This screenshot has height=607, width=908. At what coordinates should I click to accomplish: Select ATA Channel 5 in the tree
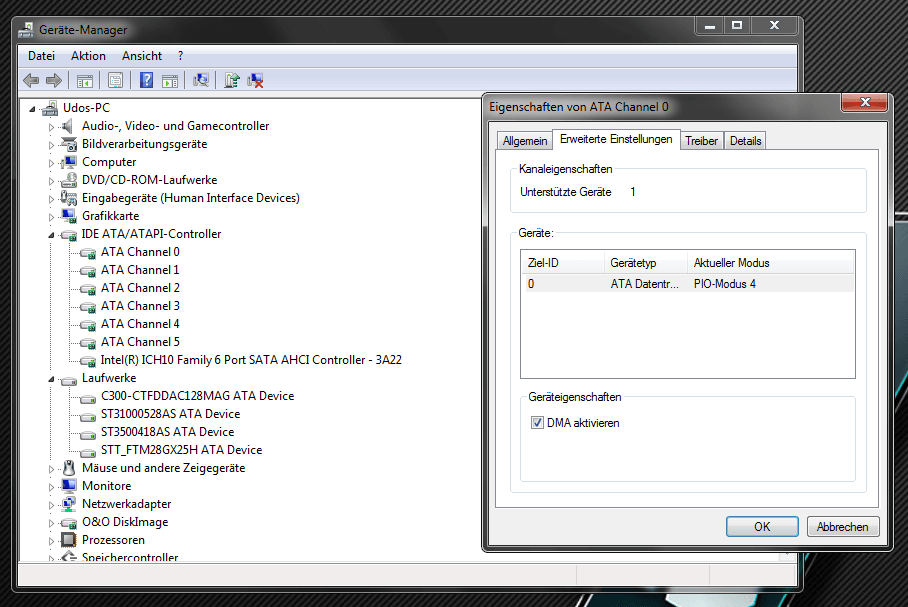click(x=140, y=342)
